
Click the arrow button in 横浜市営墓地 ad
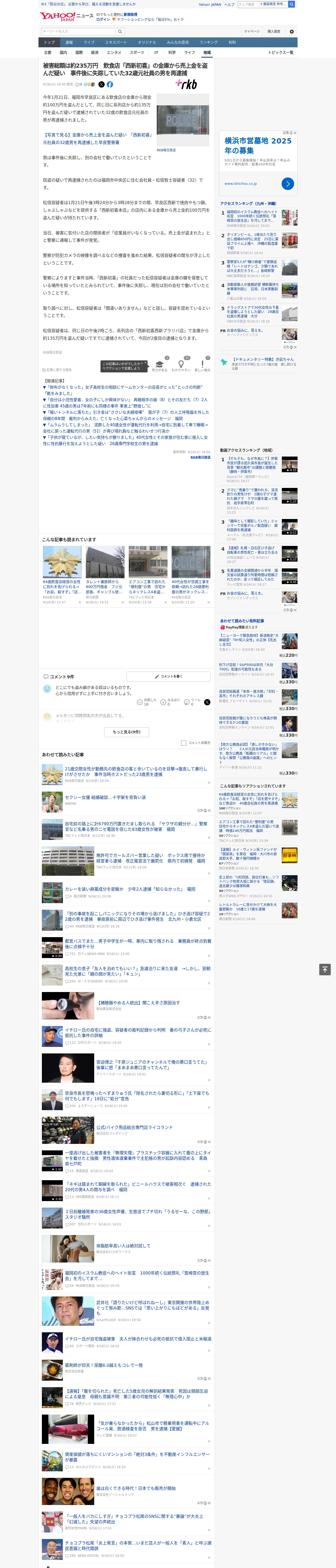(x=288, y=183)
